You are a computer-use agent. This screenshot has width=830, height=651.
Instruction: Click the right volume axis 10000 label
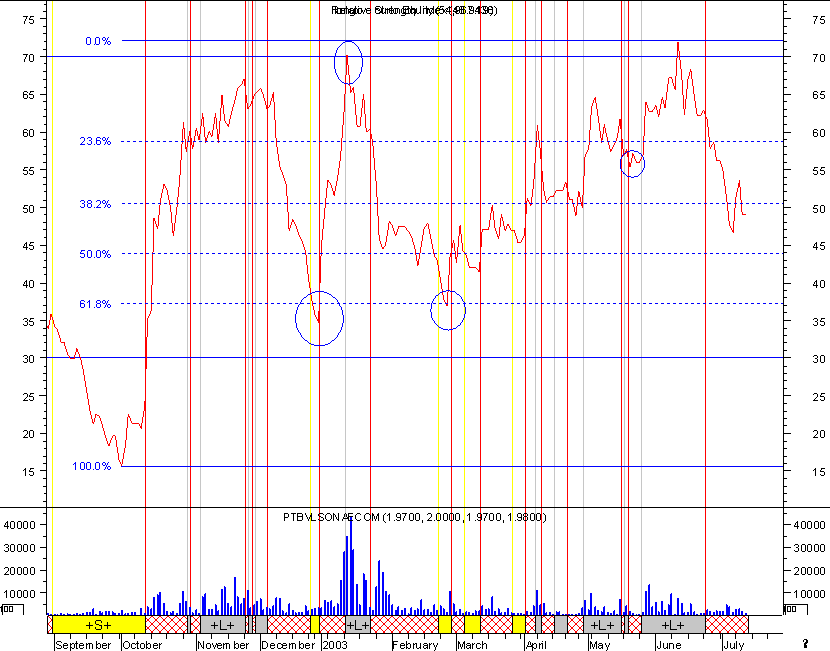[809, 594]
